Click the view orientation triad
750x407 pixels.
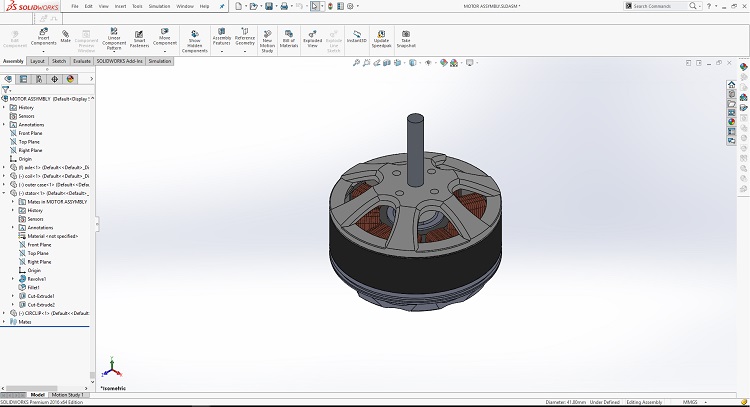(111, 367)
